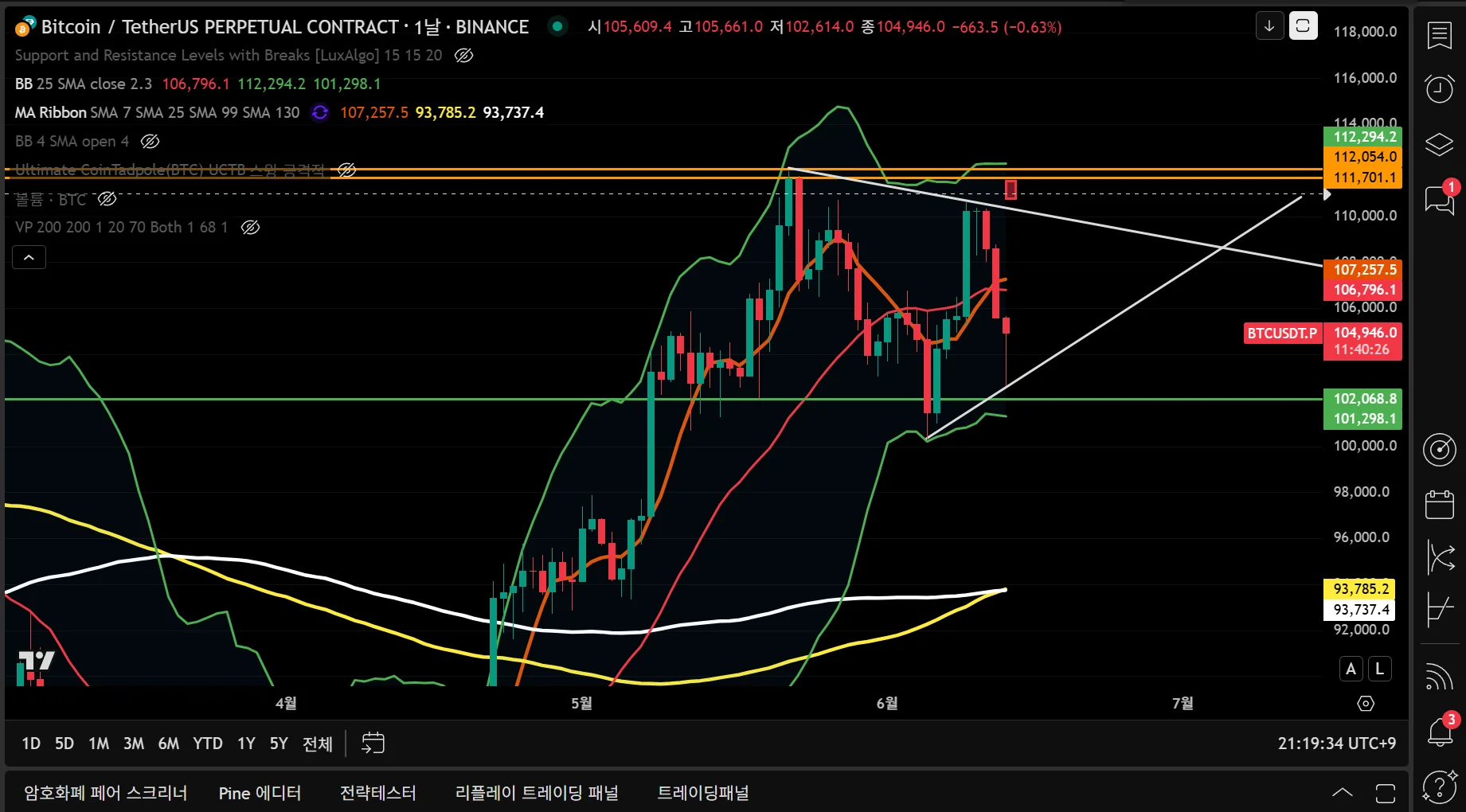Show the Support and Resistance Levels indicator
The height and width of the screenshot is (812, 1466).
click(x=463, y=55)
